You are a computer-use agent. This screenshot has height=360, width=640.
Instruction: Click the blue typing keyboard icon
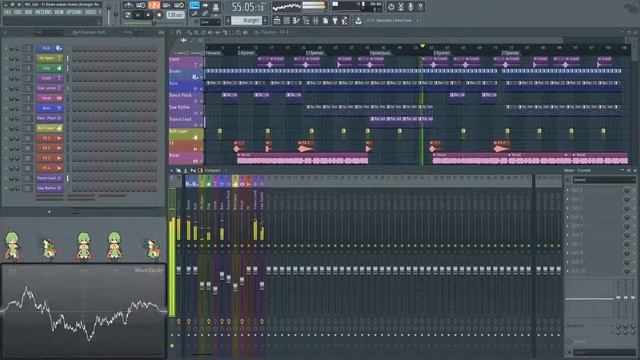(194, 5)
